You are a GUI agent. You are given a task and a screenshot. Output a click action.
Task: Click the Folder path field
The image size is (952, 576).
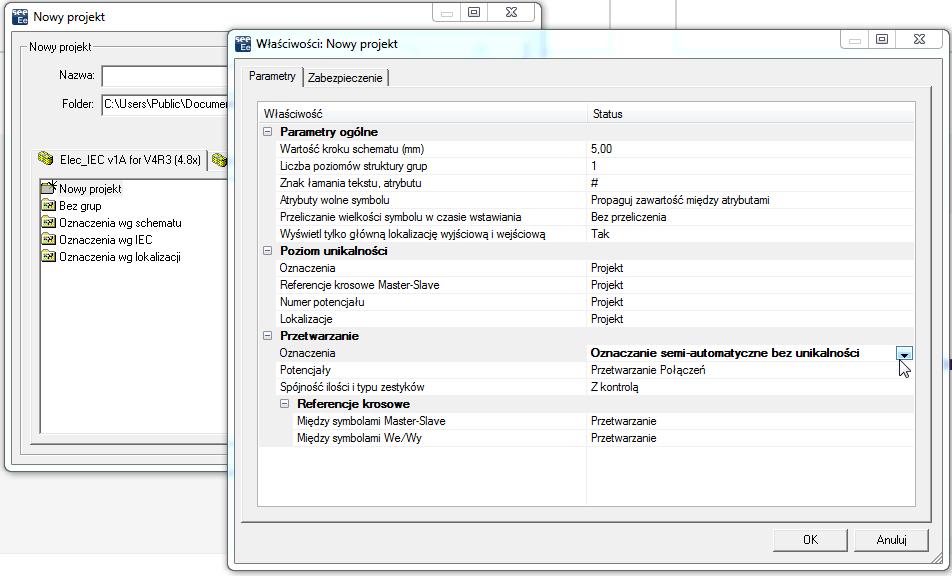[x=165, y=104]
